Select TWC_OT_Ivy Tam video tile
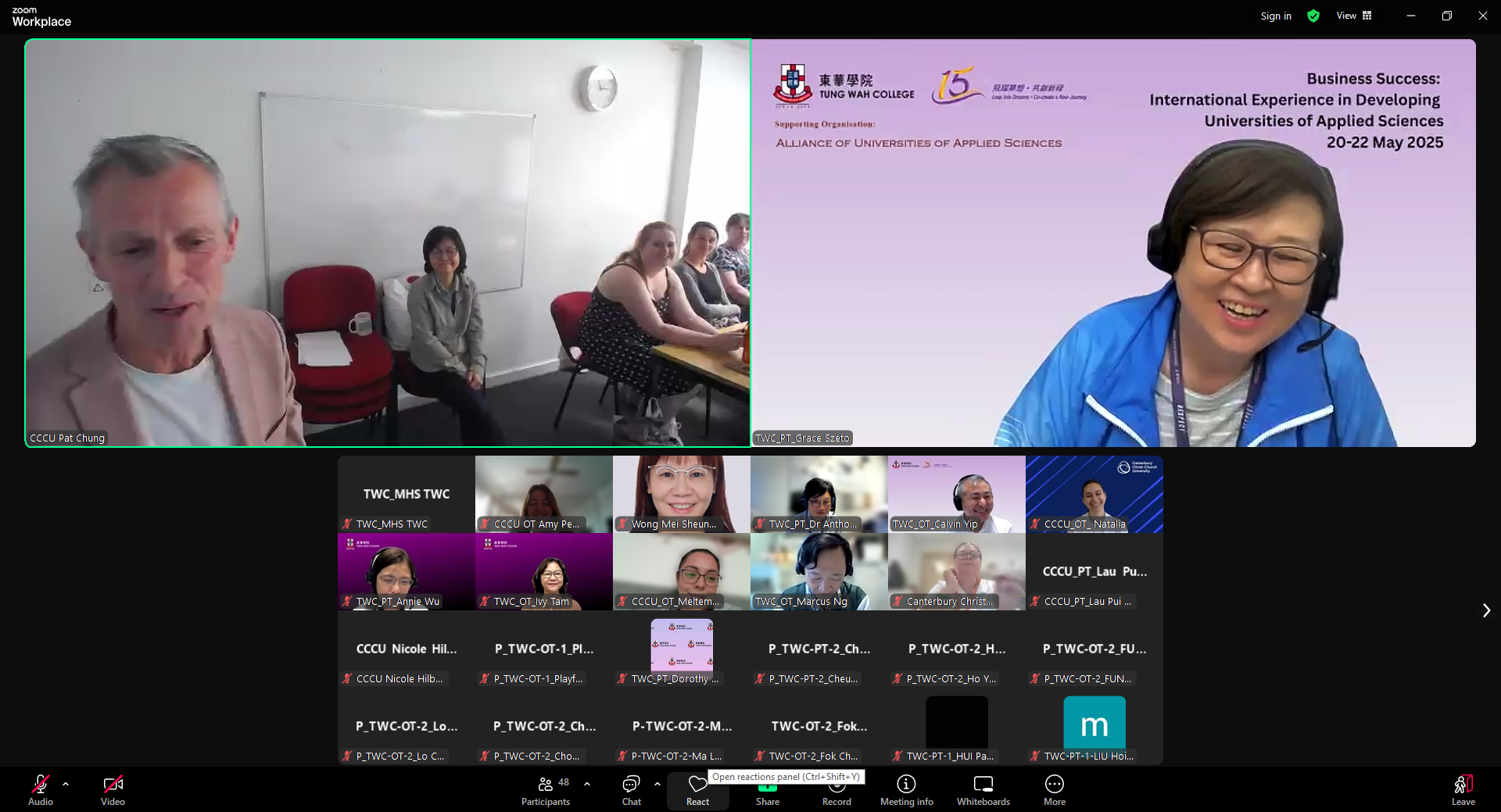The image size is (1501, 812). [544, 571]
